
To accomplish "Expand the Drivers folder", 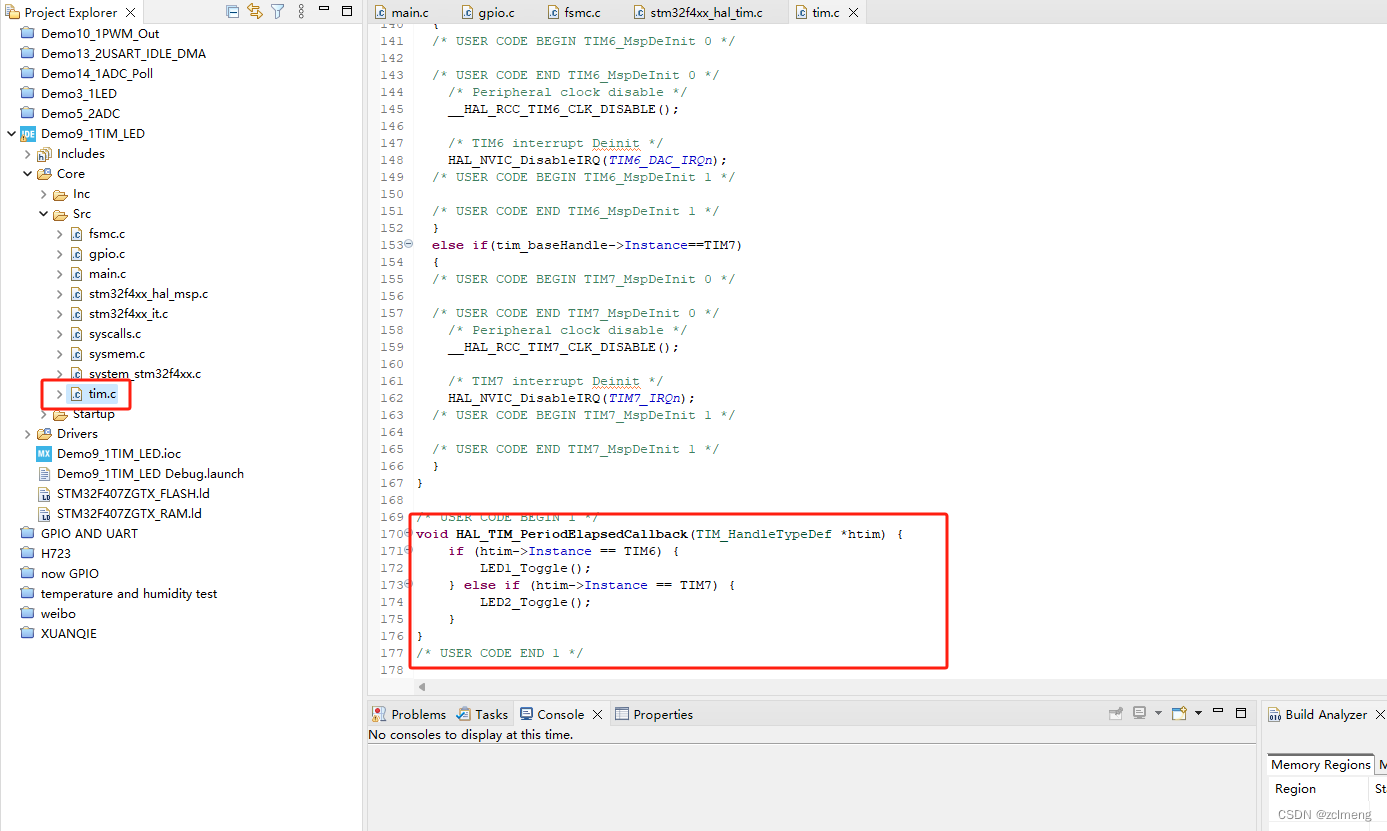I will (28, 433).
